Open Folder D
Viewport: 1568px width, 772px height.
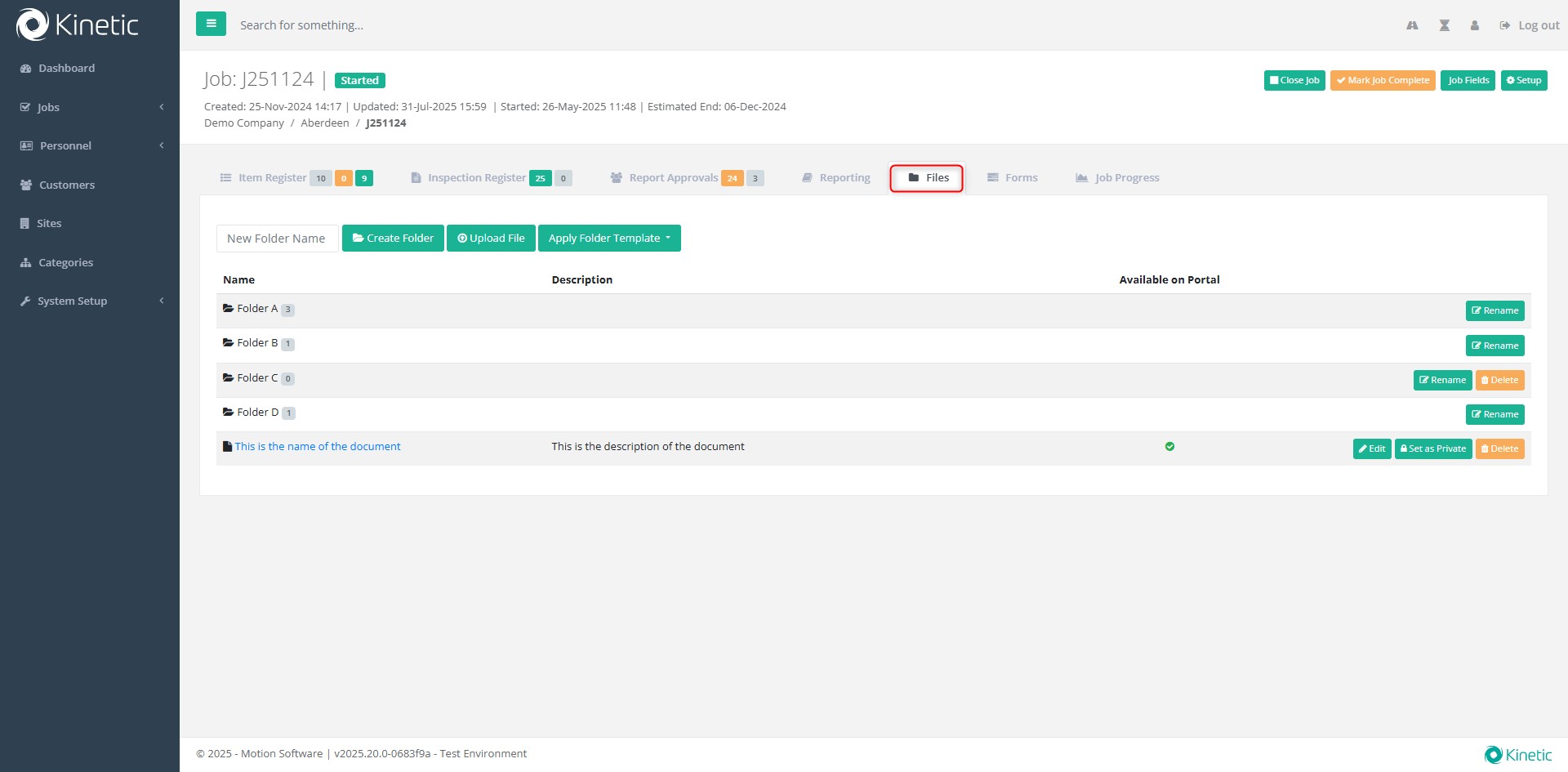click(x=257, y=413)
